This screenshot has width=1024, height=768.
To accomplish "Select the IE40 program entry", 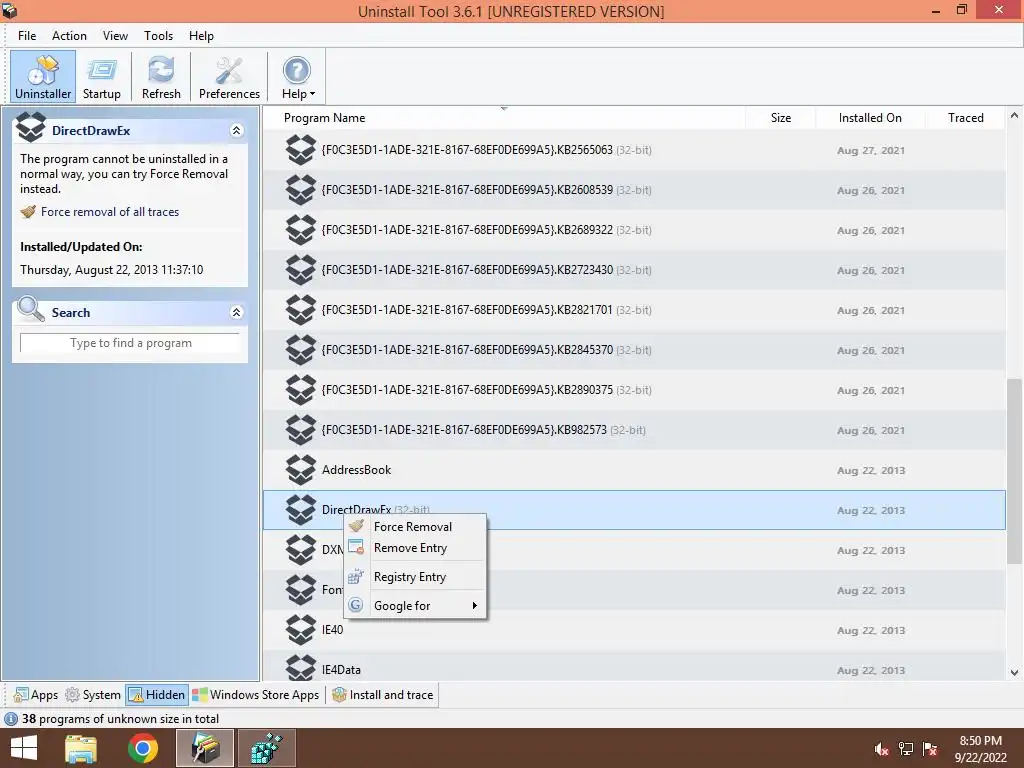I will click(633, 630).
